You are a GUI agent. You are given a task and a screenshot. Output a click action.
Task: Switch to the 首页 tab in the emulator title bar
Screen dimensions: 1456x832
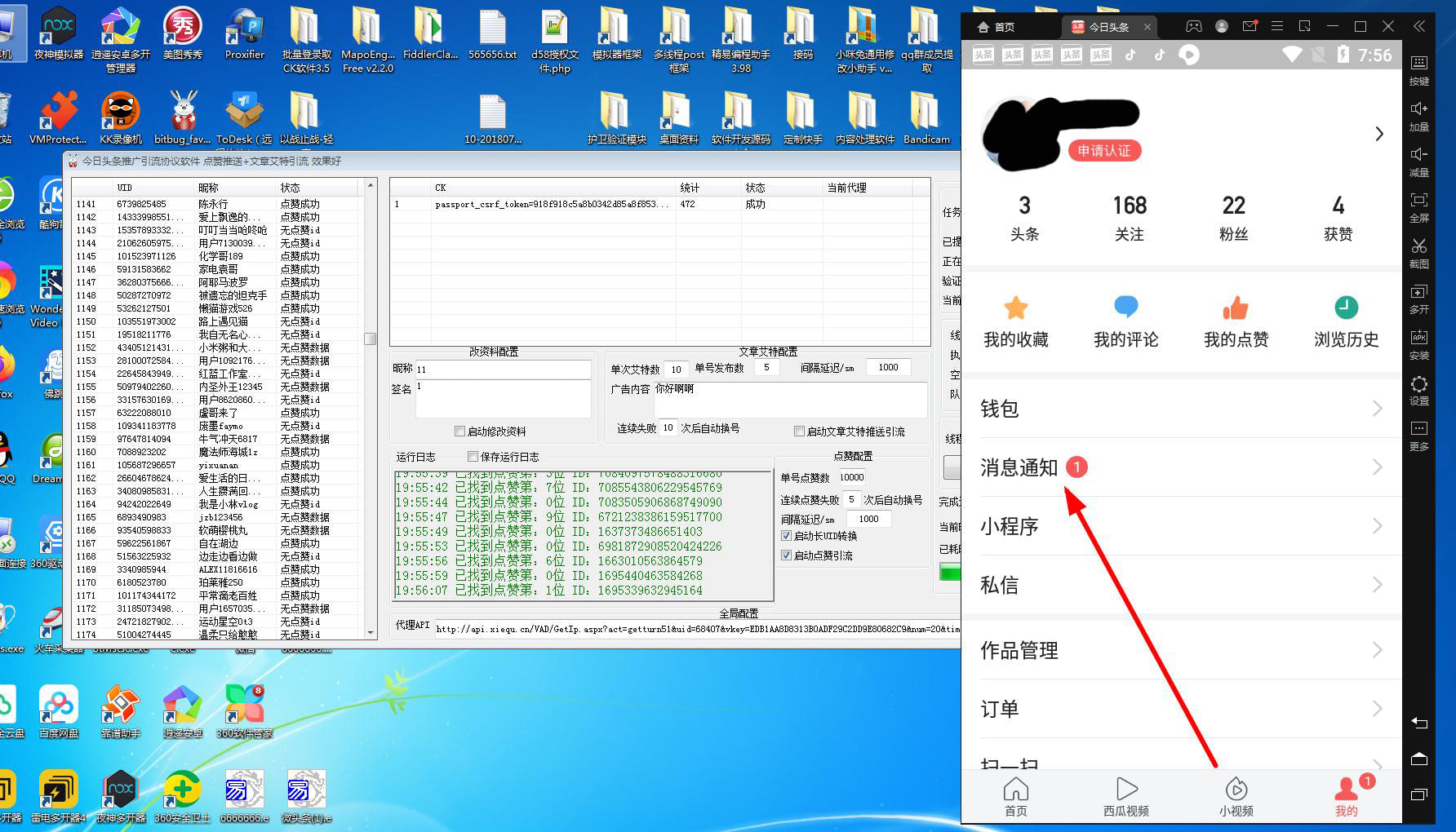997,27
